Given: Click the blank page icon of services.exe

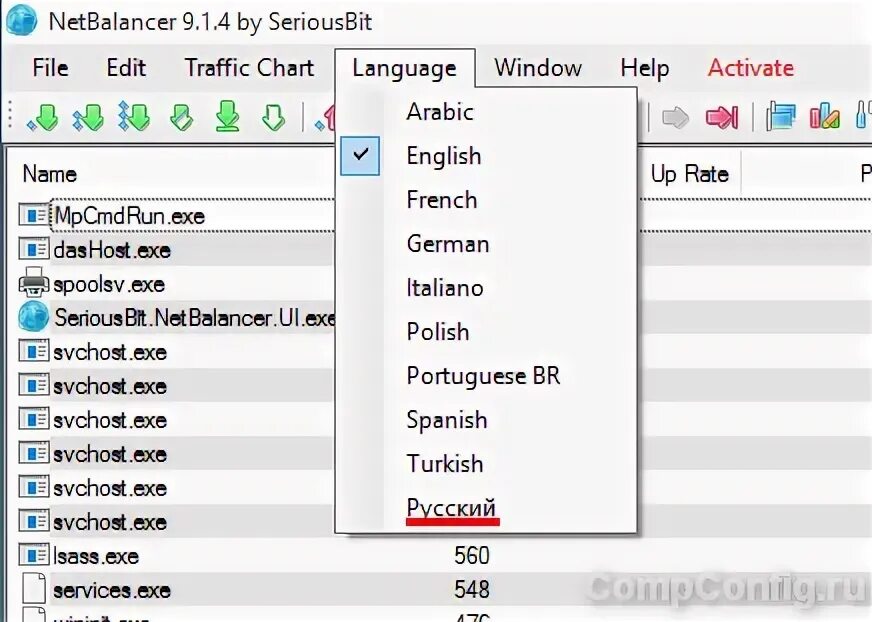Looking at the screenshot, I should tap(34, 589).
